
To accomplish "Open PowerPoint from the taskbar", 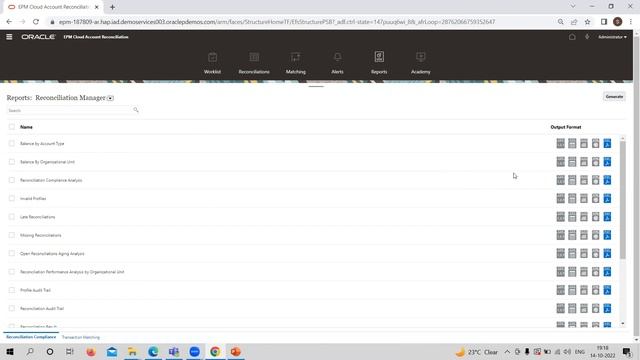I will pos(236,351).
